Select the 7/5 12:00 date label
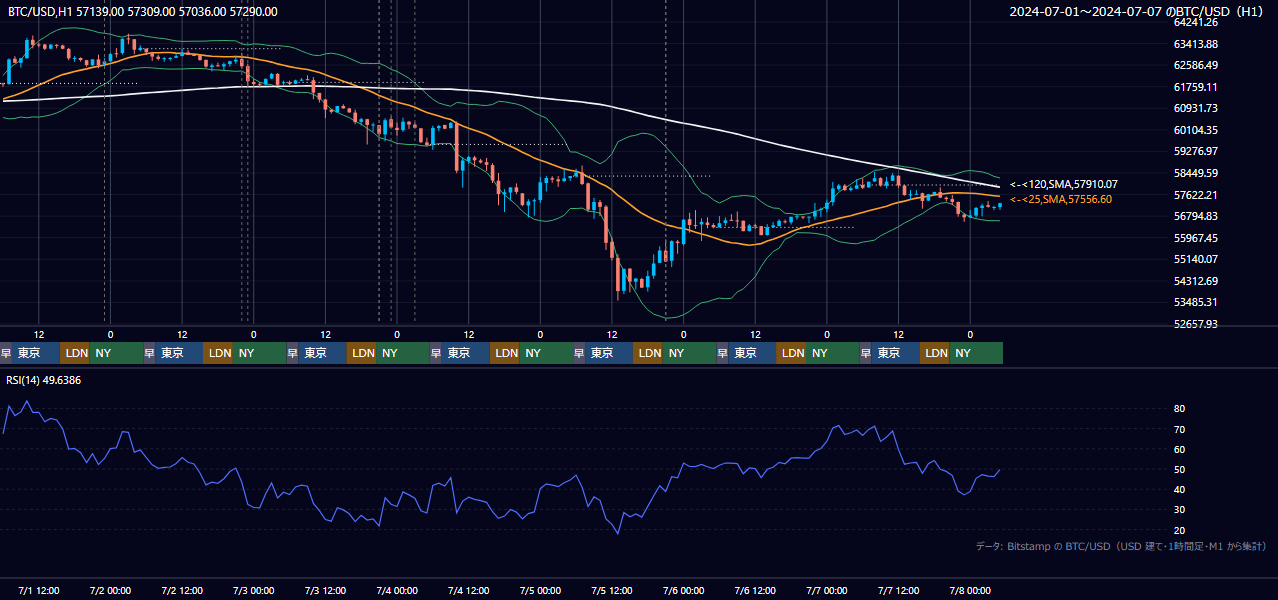Image resolution: width=1278 pixels, height=600 pixels. pos(612,590)
